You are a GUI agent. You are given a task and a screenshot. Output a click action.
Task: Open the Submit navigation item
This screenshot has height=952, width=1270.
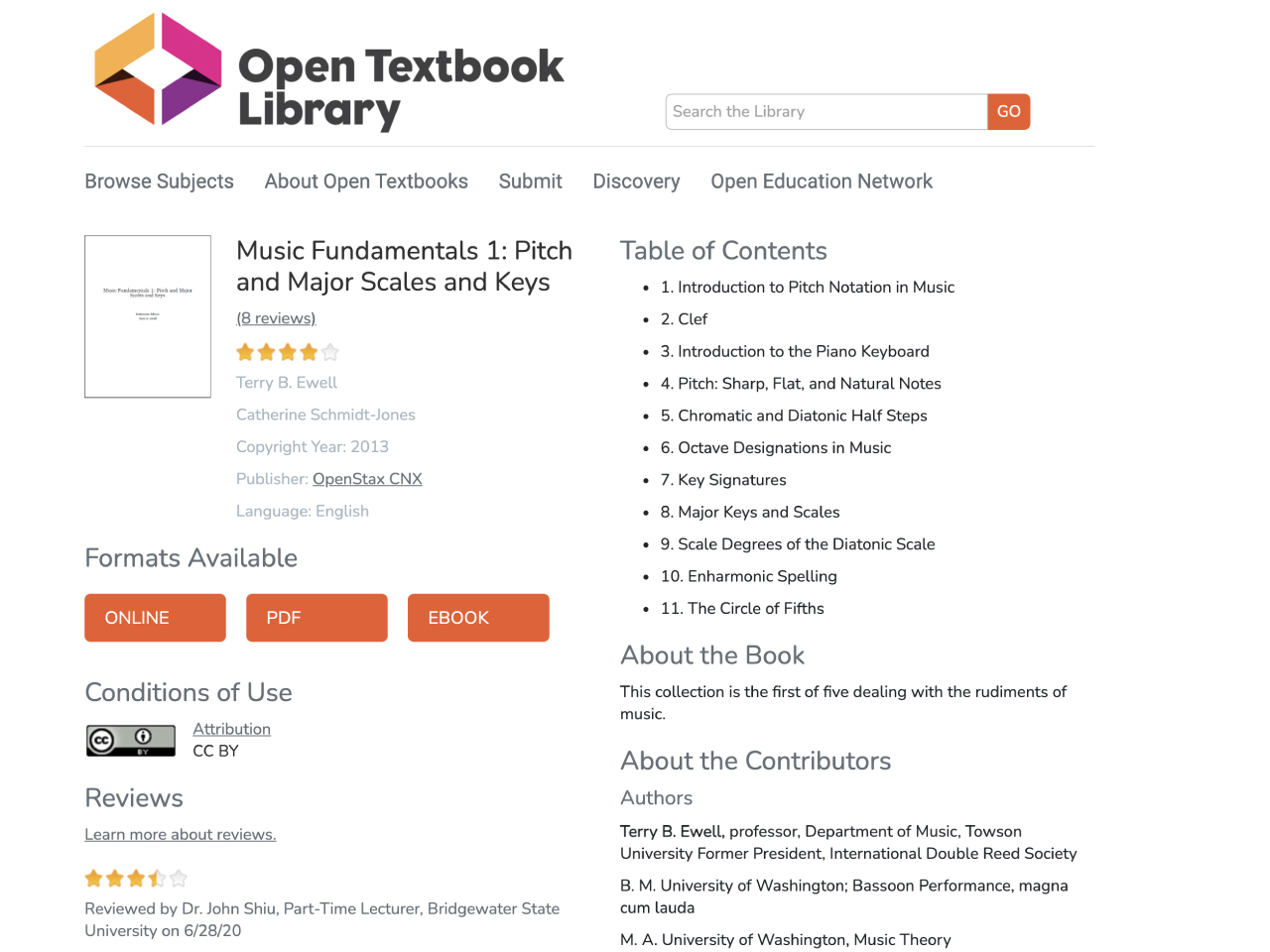[x=531, y=181]
